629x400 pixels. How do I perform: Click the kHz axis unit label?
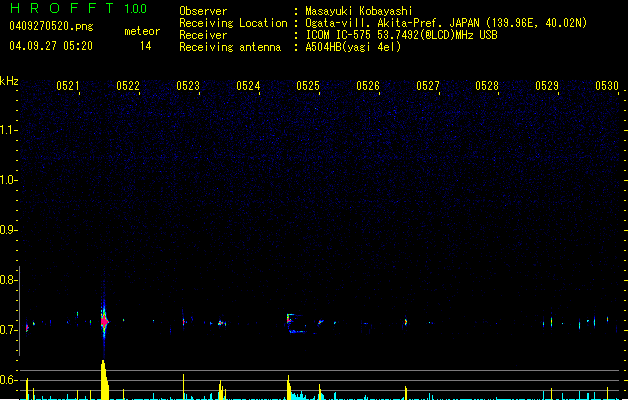point(9,81)
